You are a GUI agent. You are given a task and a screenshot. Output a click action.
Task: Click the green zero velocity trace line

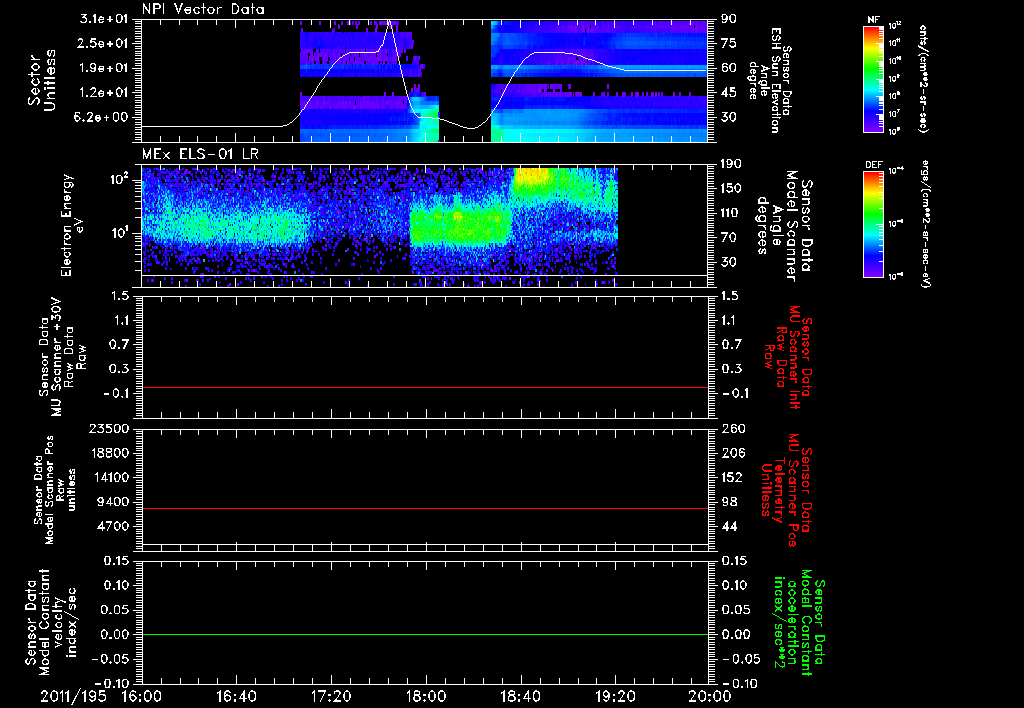coord(425,634)
